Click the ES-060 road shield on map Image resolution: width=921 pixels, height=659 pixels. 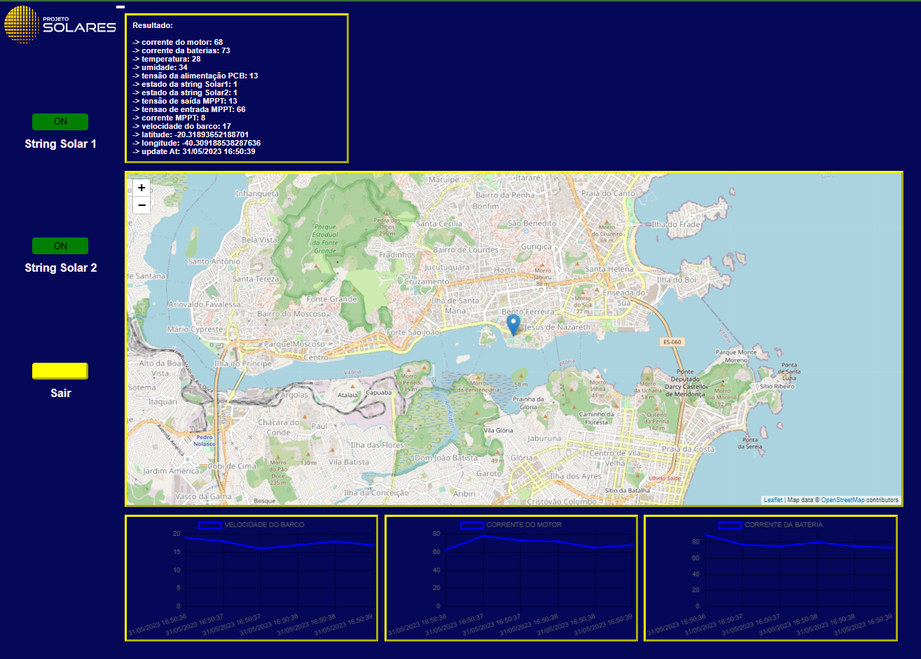(x=673, y=342)
